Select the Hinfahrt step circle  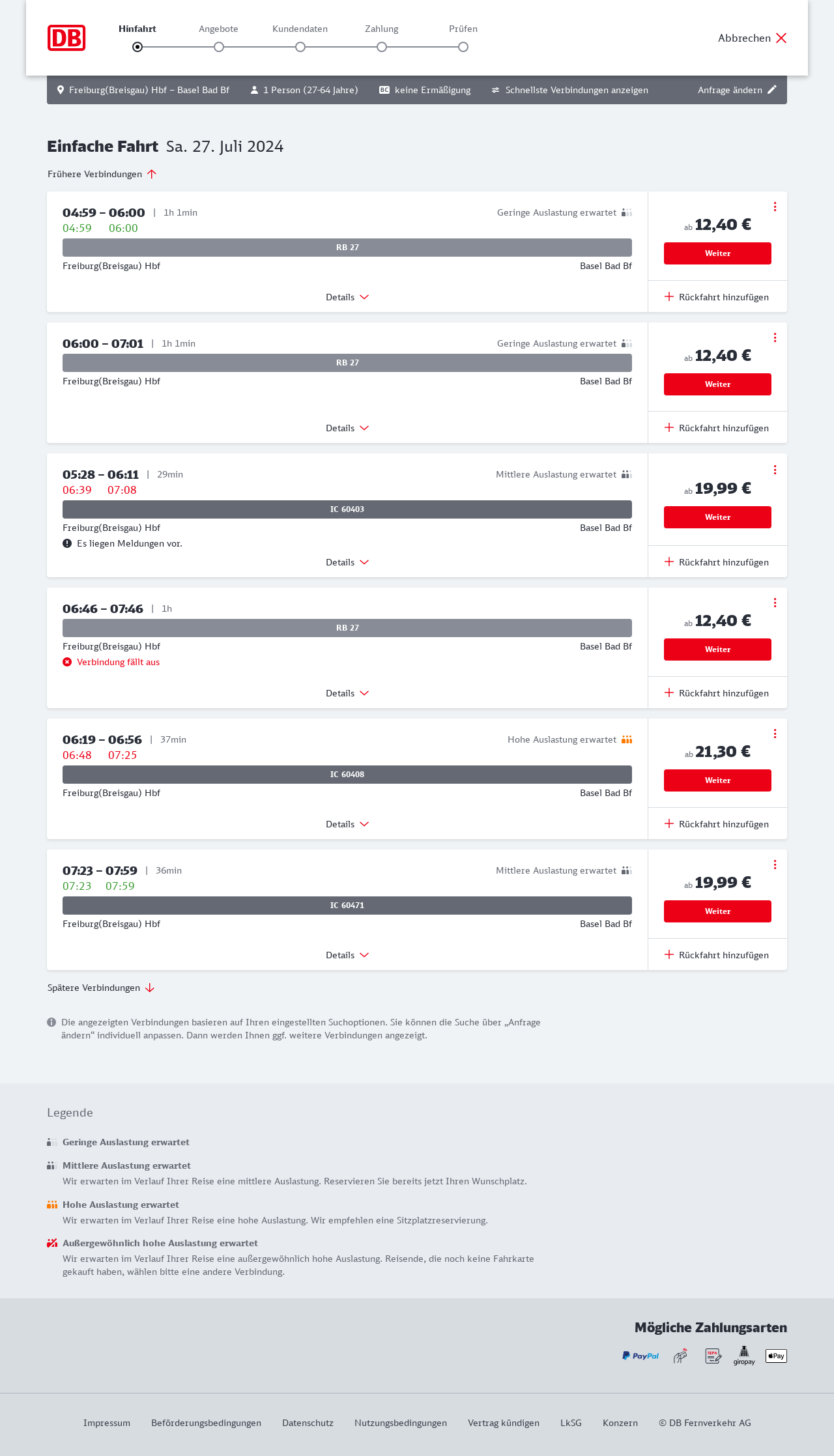(x=137, y=47)
